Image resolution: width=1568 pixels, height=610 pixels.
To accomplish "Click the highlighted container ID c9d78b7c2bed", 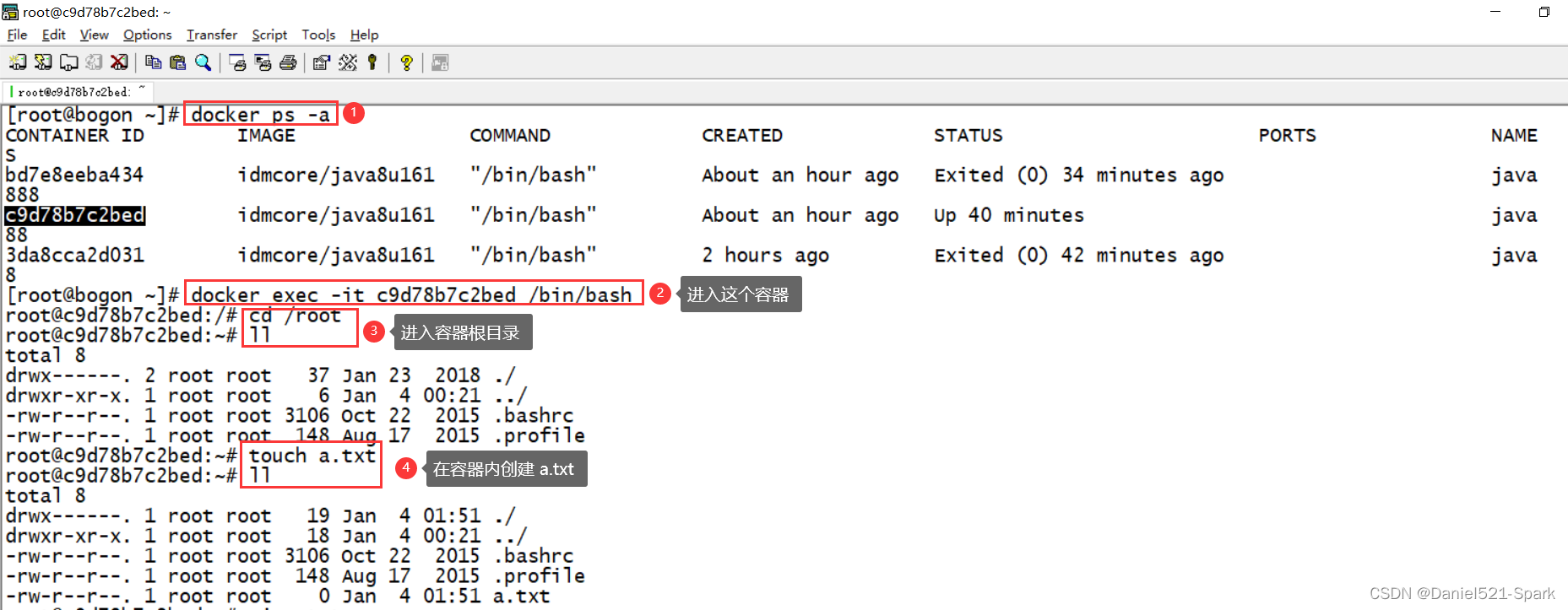I will (75, 215).
